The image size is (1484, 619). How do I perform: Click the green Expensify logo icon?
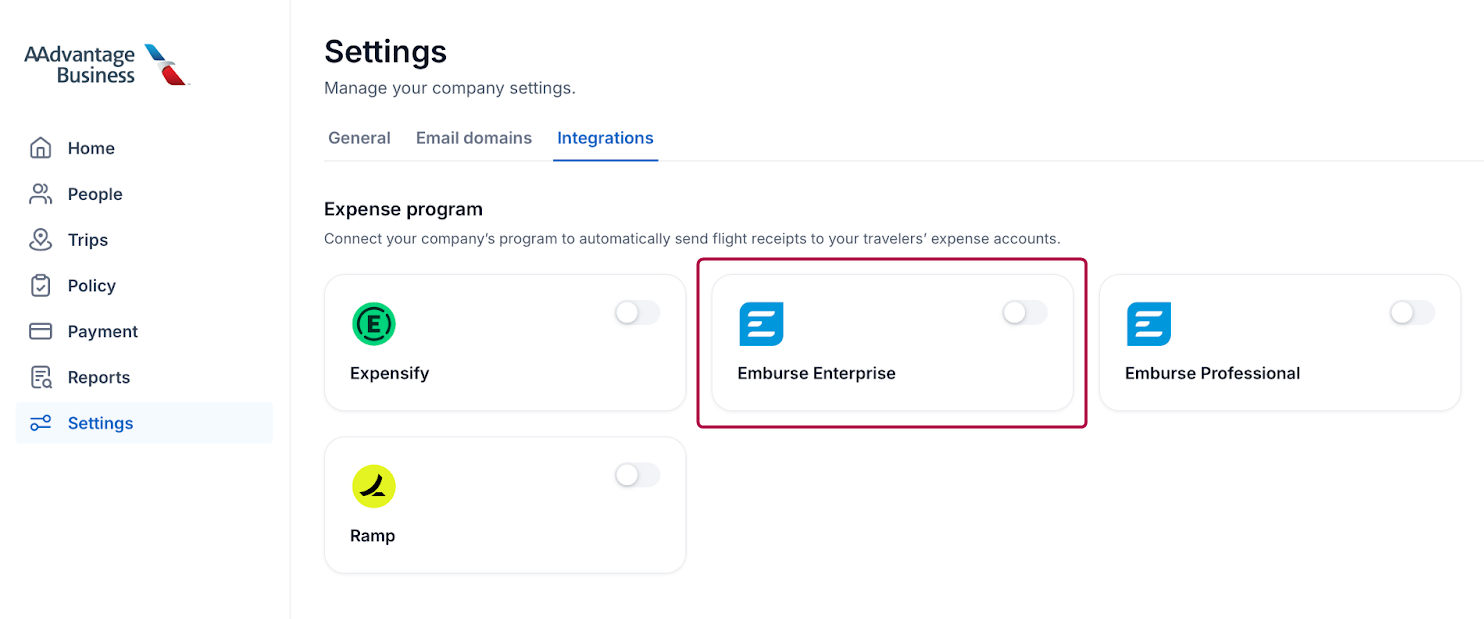374,324
